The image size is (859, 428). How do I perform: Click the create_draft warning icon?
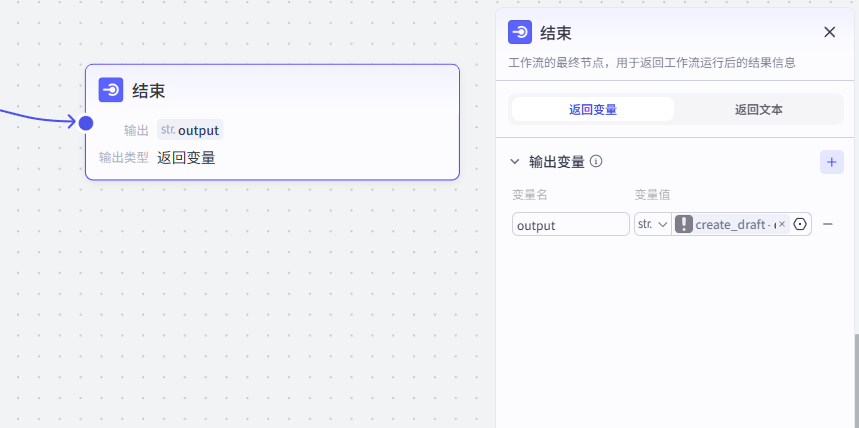[x=684, y=224]
